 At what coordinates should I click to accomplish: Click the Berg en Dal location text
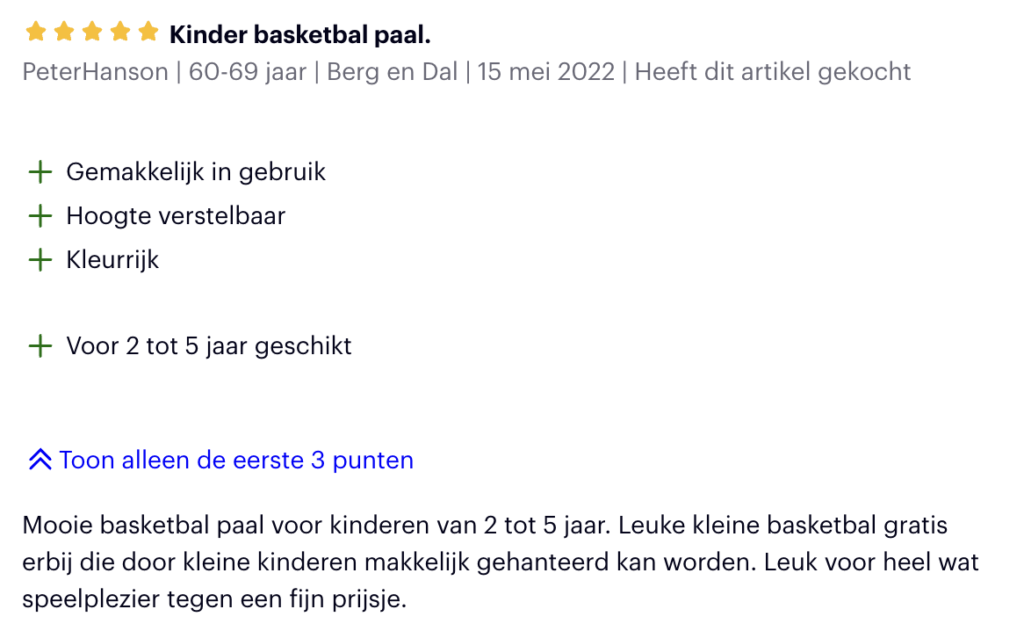[392, 72]
